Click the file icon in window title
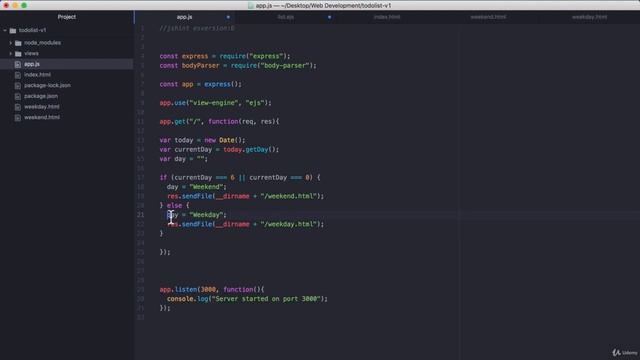The image size is (640, 360). pos(251,6)
